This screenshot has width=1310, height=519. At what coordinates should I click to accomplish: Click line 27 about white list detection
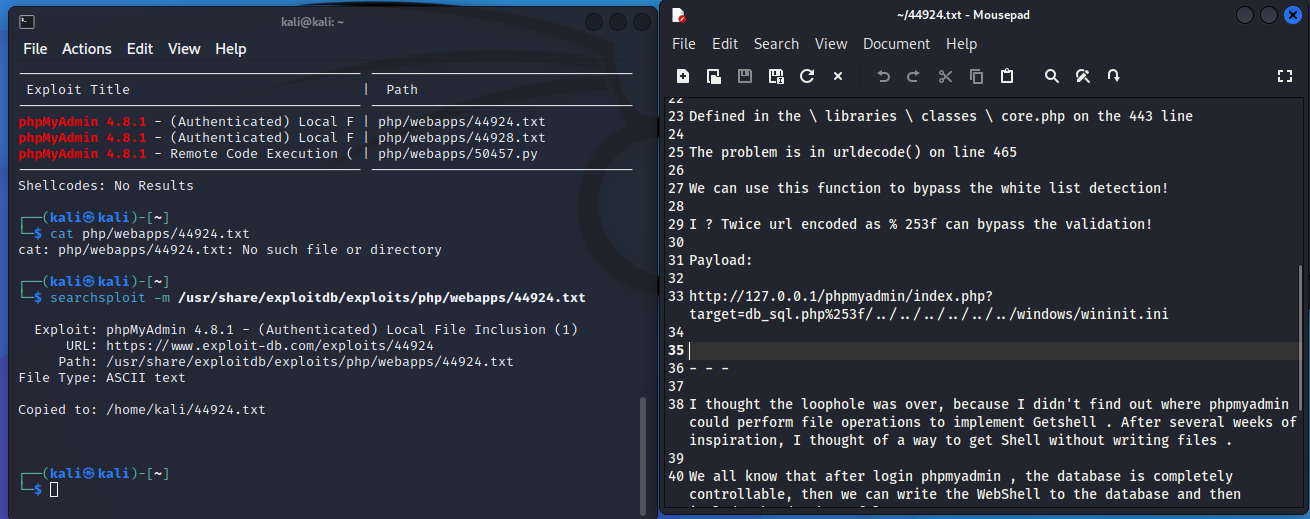point(929,188)
